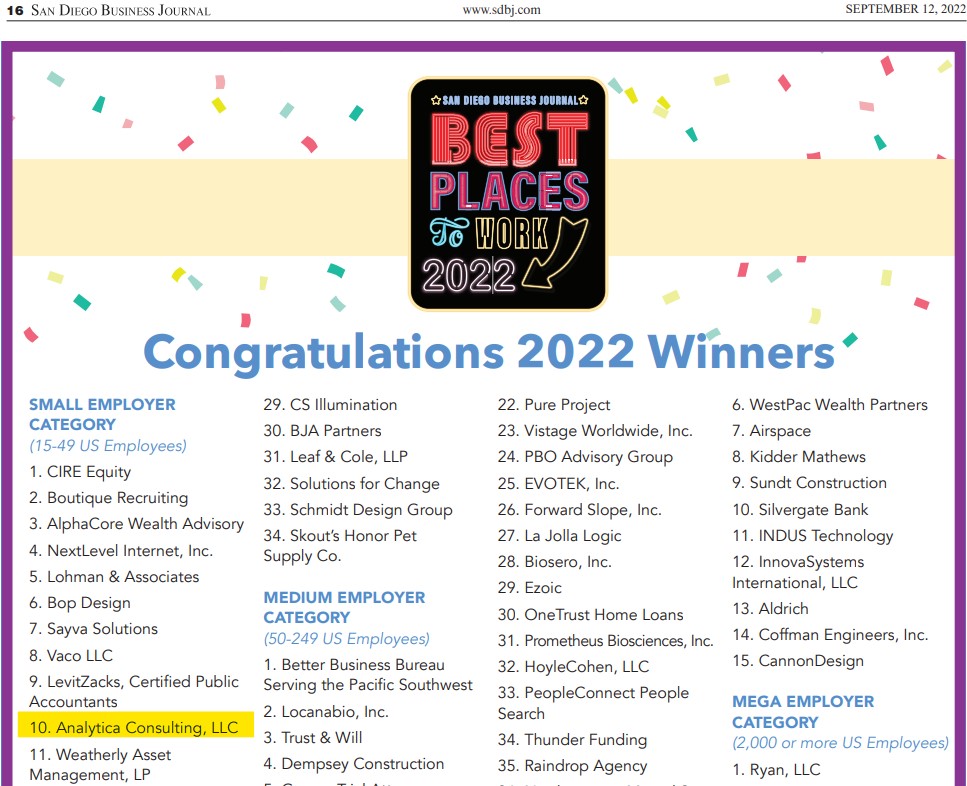Click the Congratulations 2022 Winners headline
This screenshot has height=786, width=967.
pyautogui.click(x=489, y=353)
